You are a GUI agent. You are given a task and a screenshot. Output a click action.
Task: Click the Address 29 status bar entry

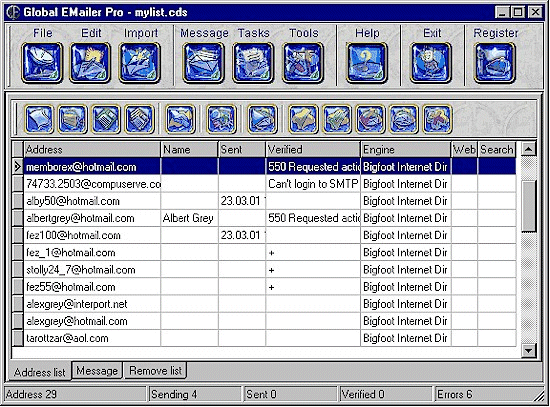[75, 394]
